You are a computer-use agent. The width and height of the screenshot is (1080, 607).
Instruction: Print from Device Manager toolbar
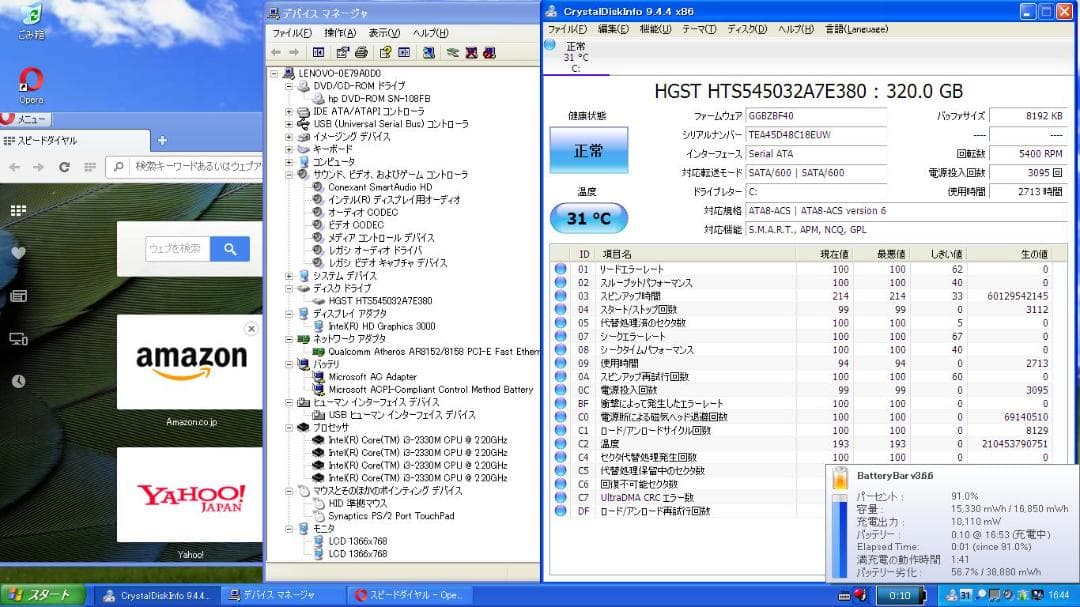361,52
